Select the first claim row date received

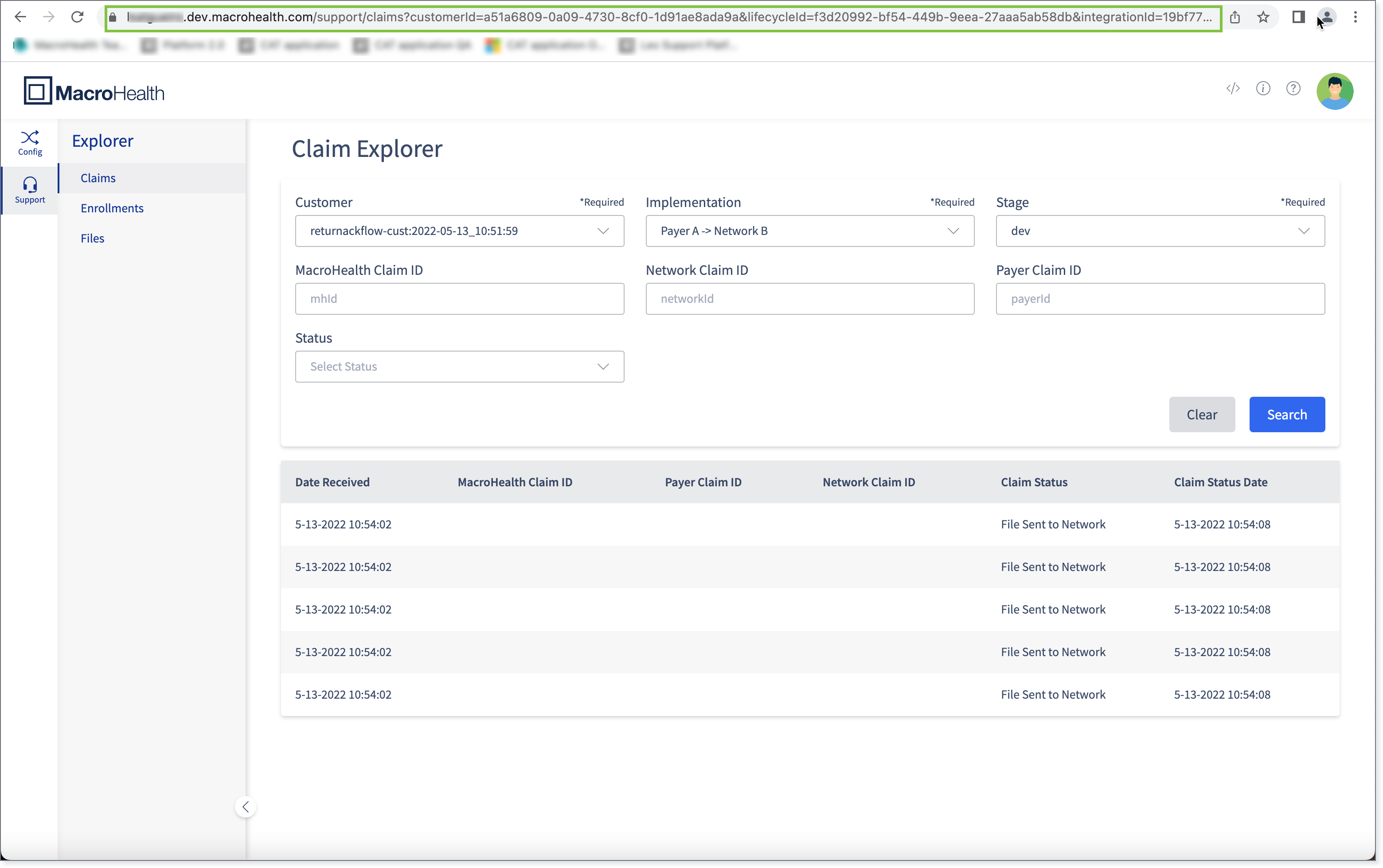(343, 525)
